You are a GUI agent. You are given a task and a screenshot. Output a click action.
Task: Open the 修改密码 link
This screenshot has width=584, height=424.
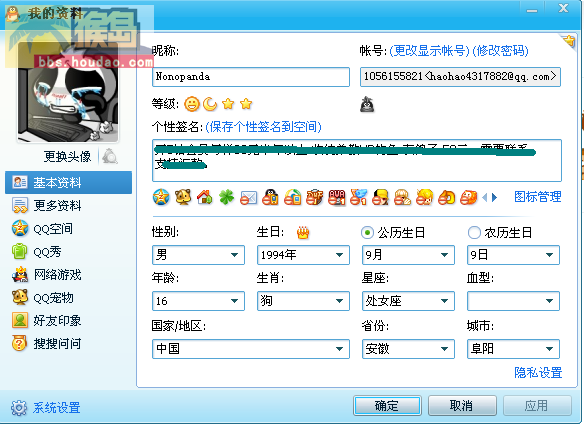500,50
